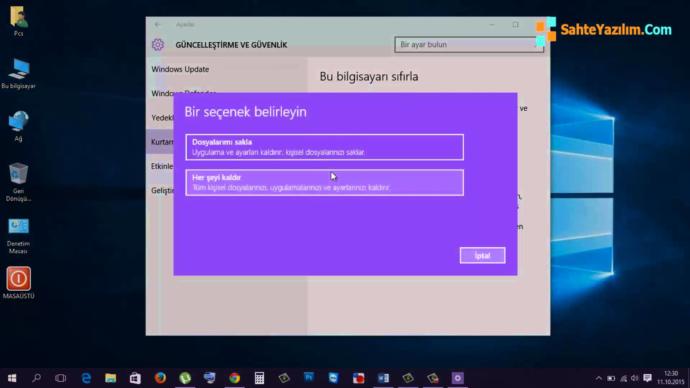Open the Pcs desktop user folder
Screen dimensions: 690x388
point(18,21)
